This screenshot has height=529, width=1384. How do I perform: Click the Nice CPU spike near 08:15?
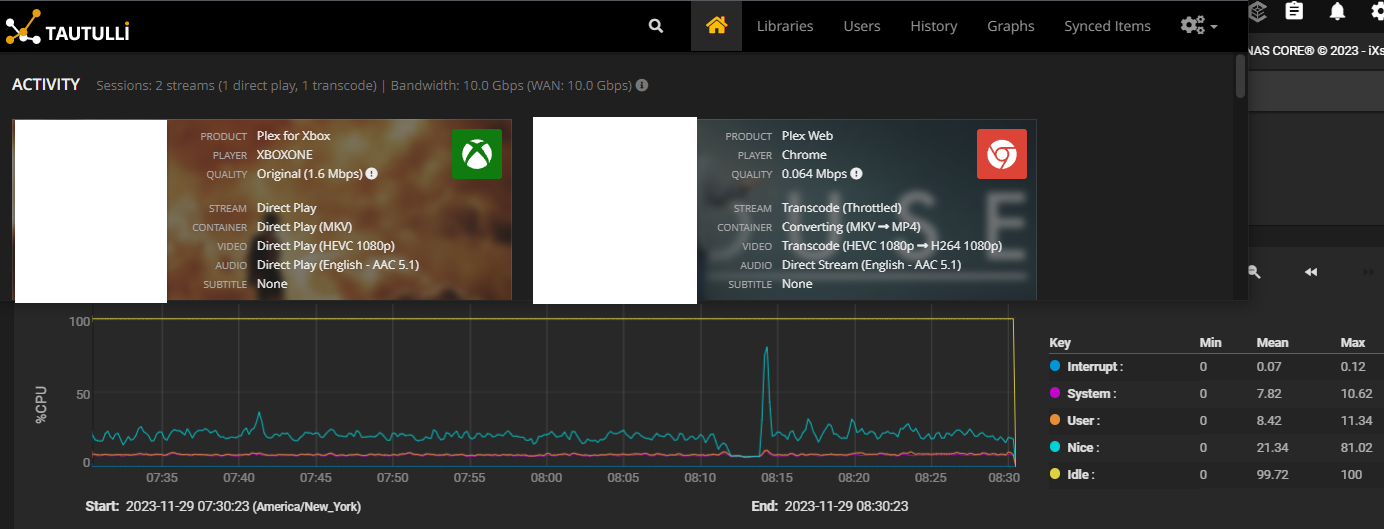coord(766,349)
